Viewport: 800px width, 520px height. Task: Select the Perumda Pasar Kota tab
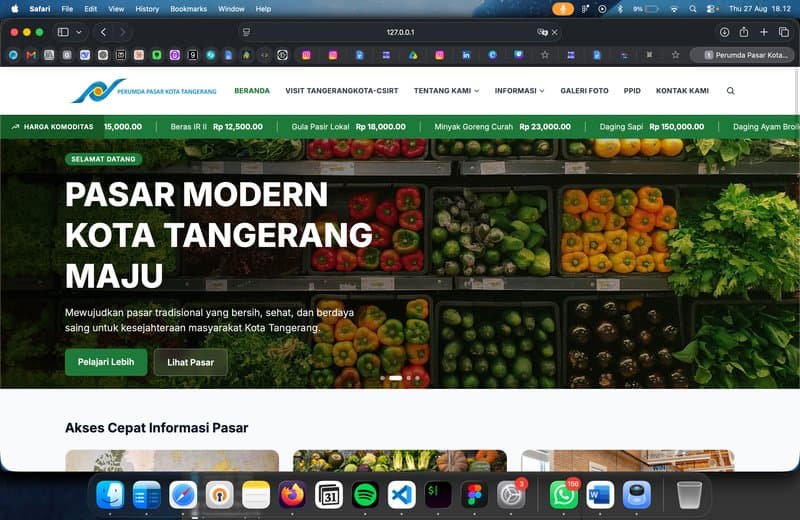coord(742,55)
